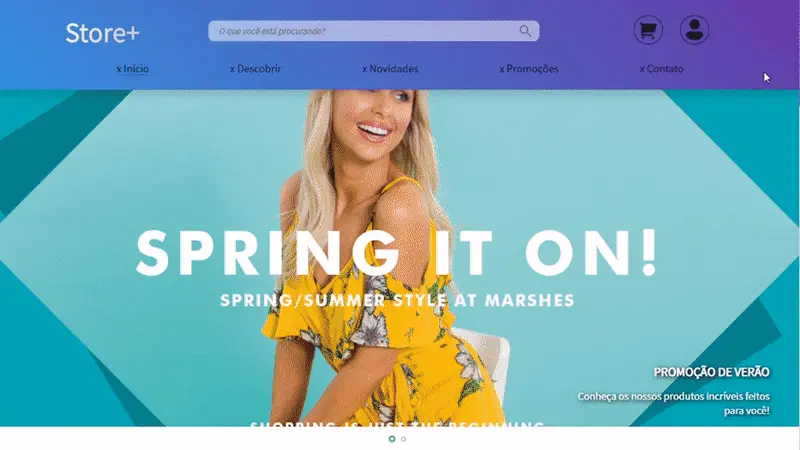This screenshot has width=800, height=450.
Task: Select the second carousel dot indicator
Action: (x=404, y=439)
